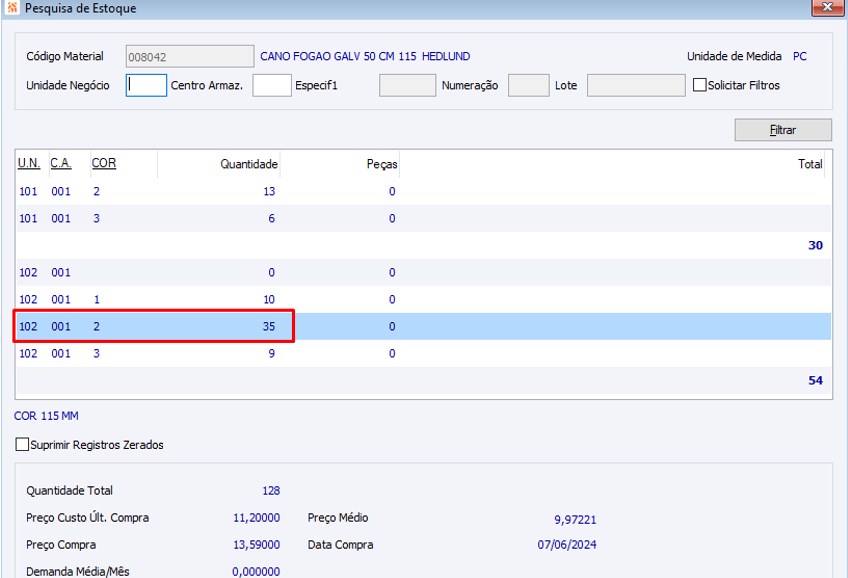Select the 102 row with quantity 10
848x578 pixels.
423,300
